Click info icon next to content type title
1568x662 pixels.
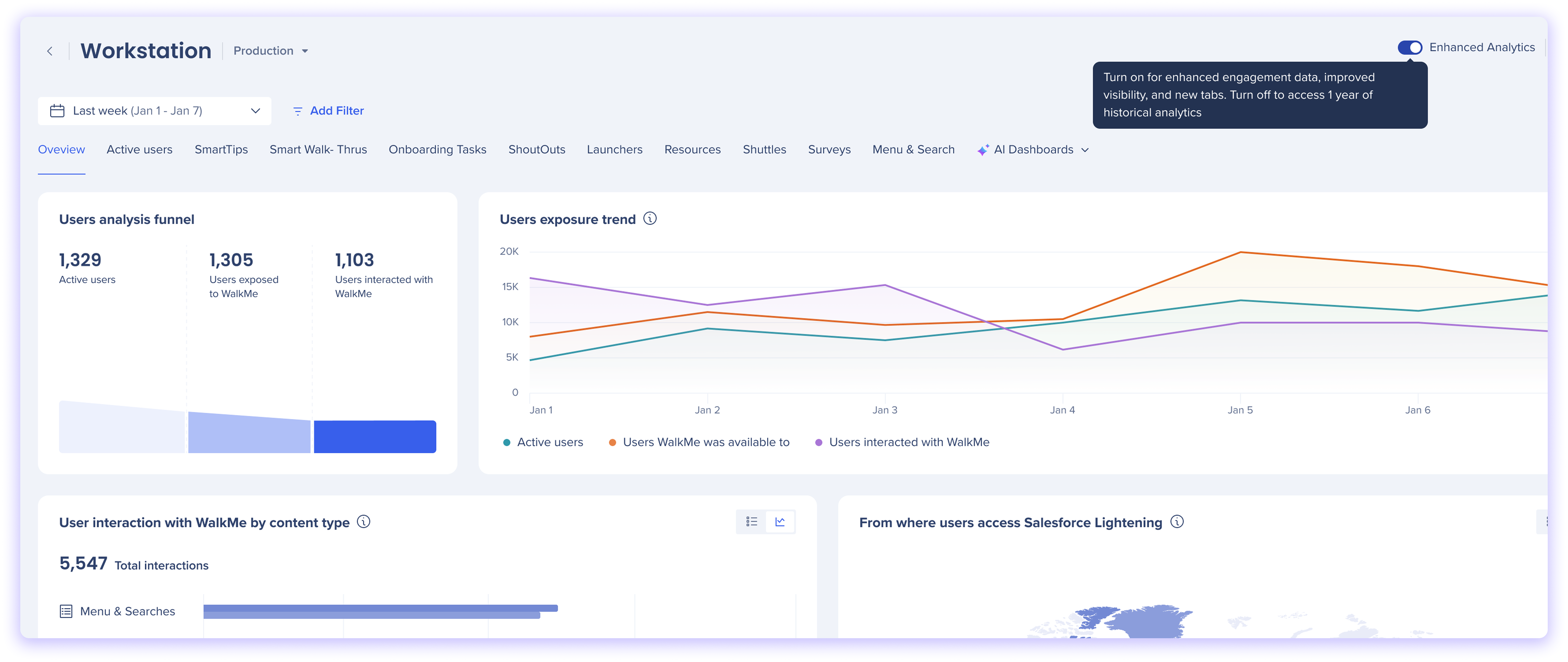point(363,522)
